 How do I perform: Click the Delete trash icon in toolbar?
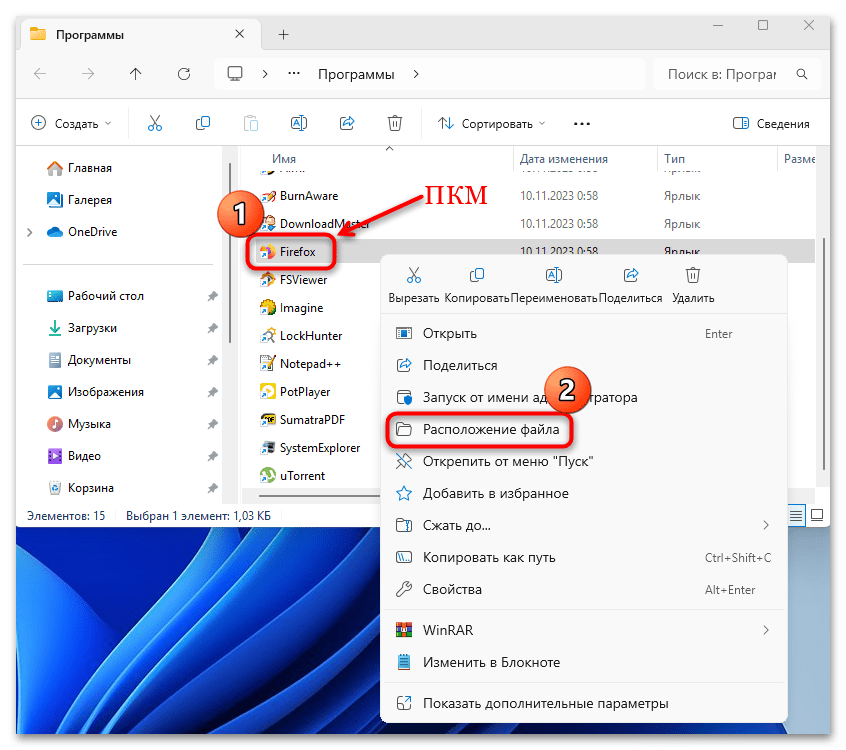(395, 124)
